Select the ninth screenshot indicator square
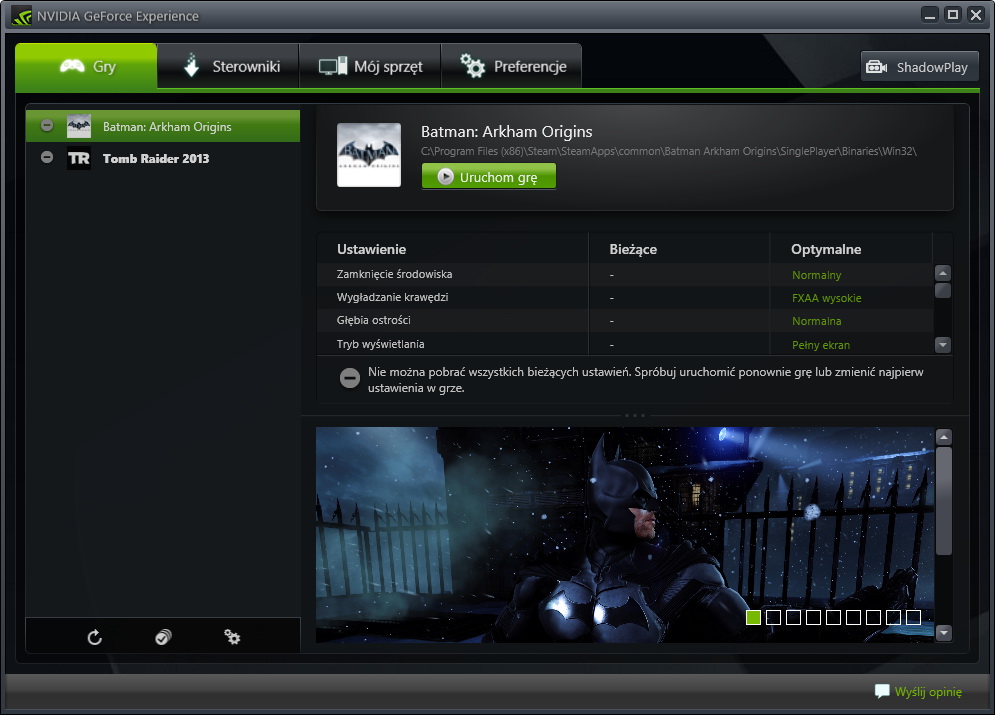This screenshot has width=995, height=715. 913,617
